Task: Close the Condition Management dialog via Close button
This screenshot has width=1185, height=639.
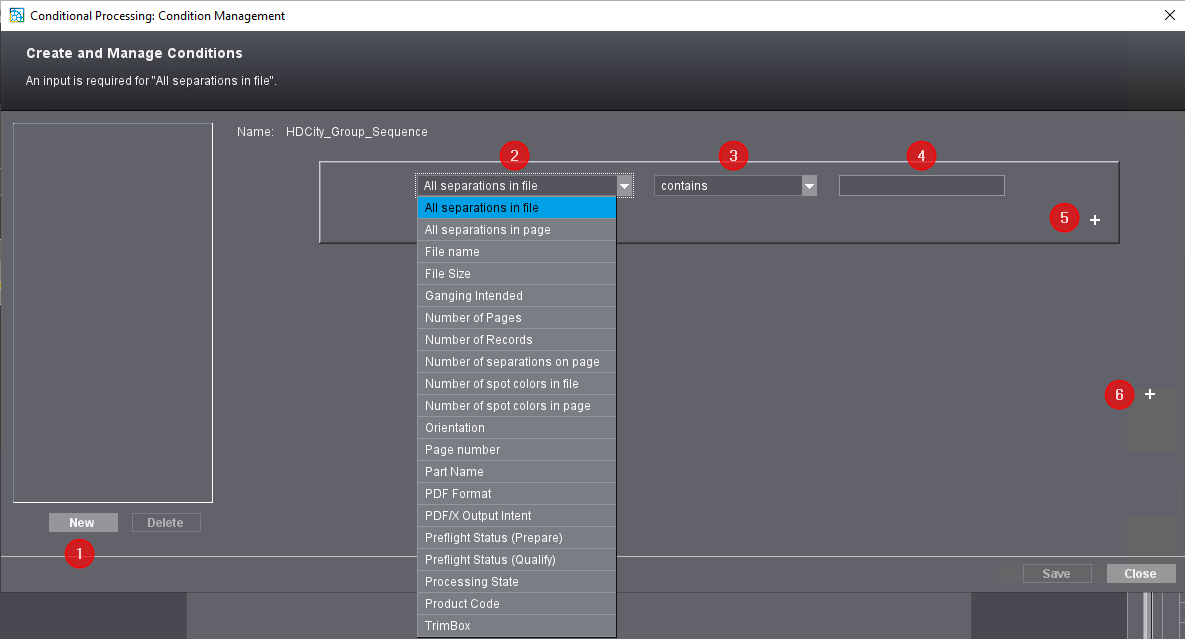Action: click(x=1140, y=573)
